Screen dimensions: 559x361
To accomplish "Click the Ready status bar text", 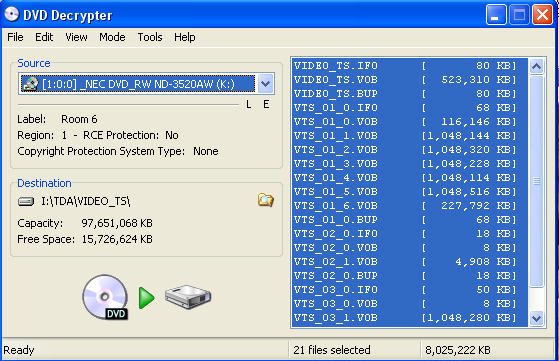I will click(19, 350).
